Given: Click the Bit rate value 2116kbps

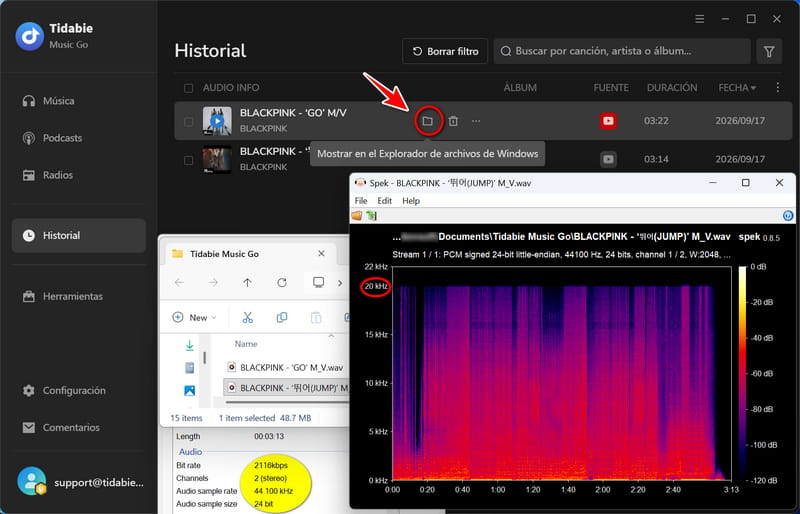Looking at the screenshot, I should coord(271,466).
